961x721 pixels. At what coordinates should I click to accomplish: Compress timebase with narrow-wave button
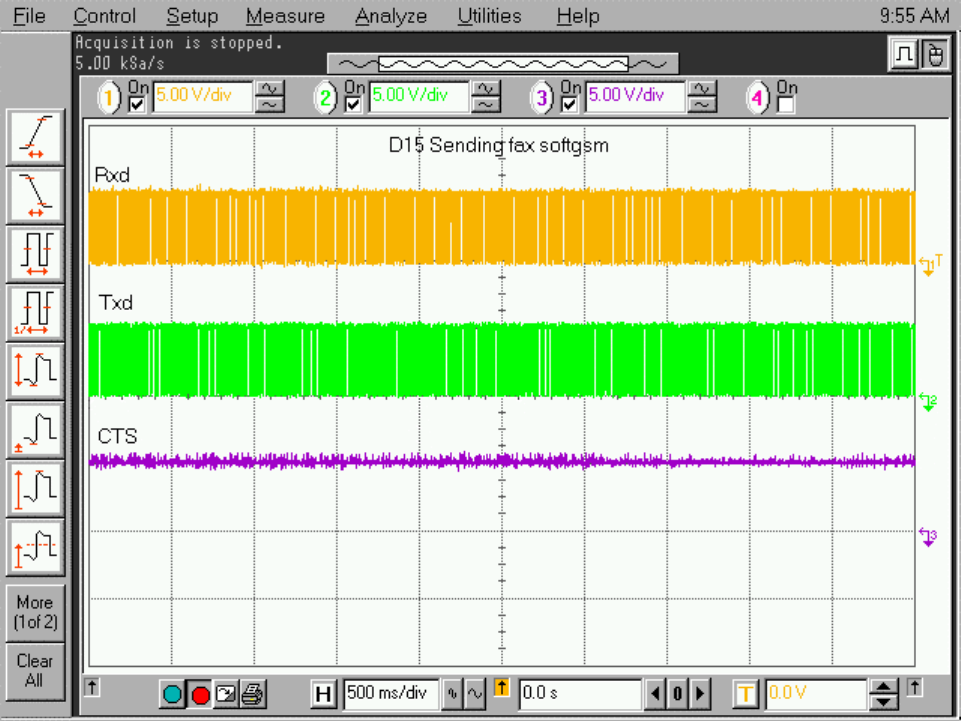tap(453, 694)
